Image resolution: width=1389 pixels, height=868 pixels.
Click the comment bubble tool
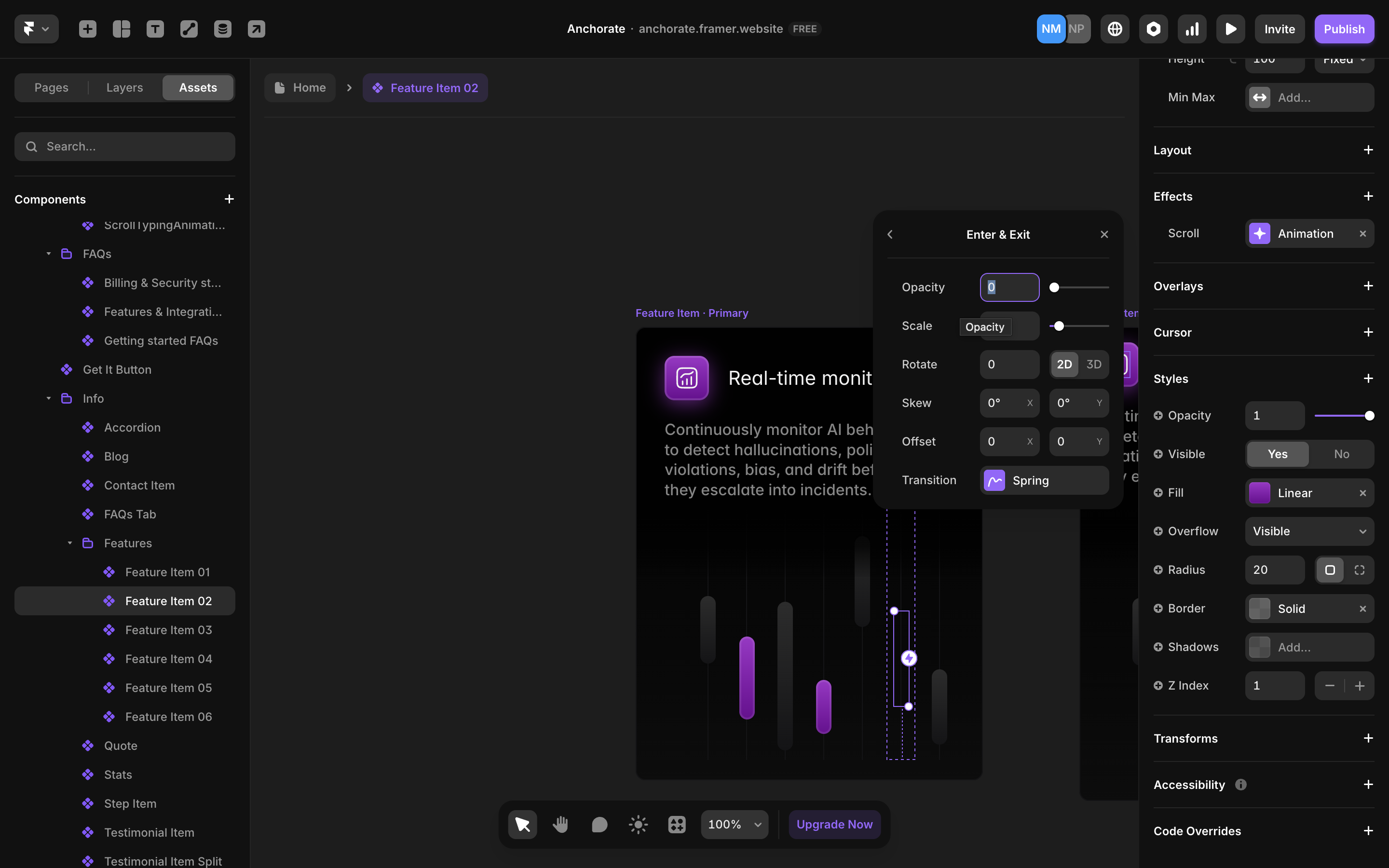pyautogui.click(x=599, y=825)
